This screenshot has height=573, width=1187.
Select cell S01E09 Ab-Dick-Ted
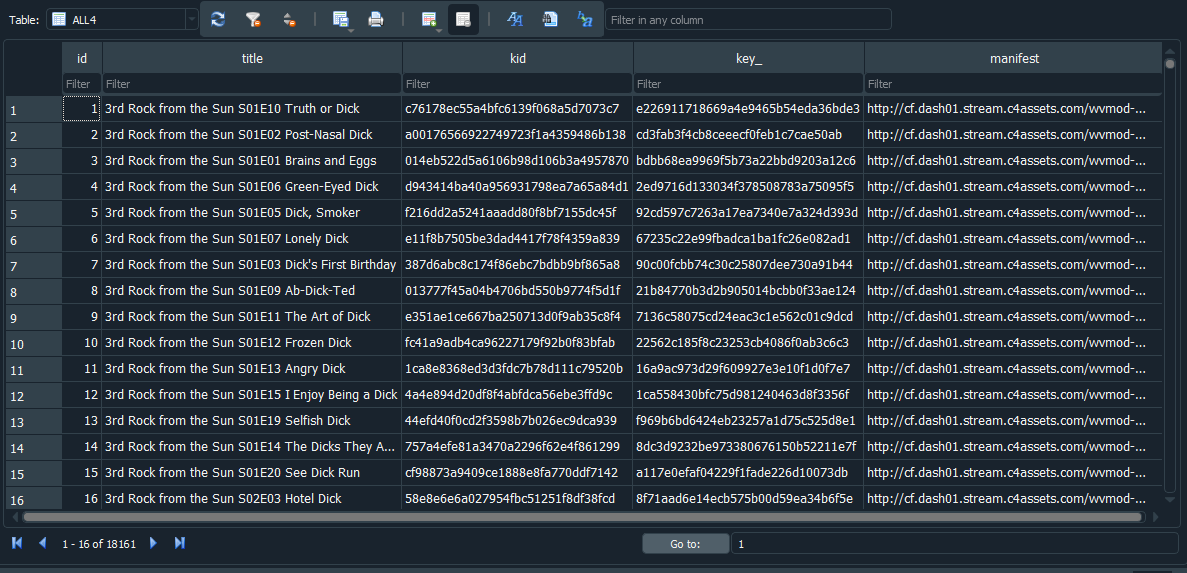click(252, 291)
